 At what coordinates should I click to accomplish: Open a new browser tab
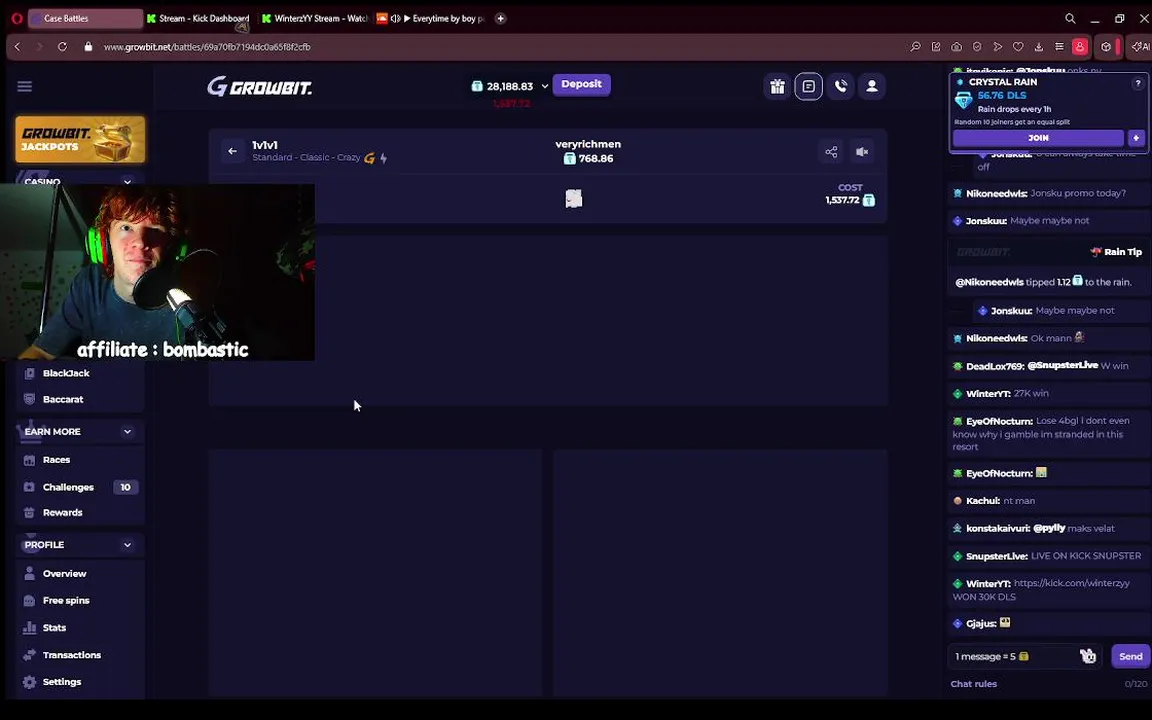[x=500, y=18]
